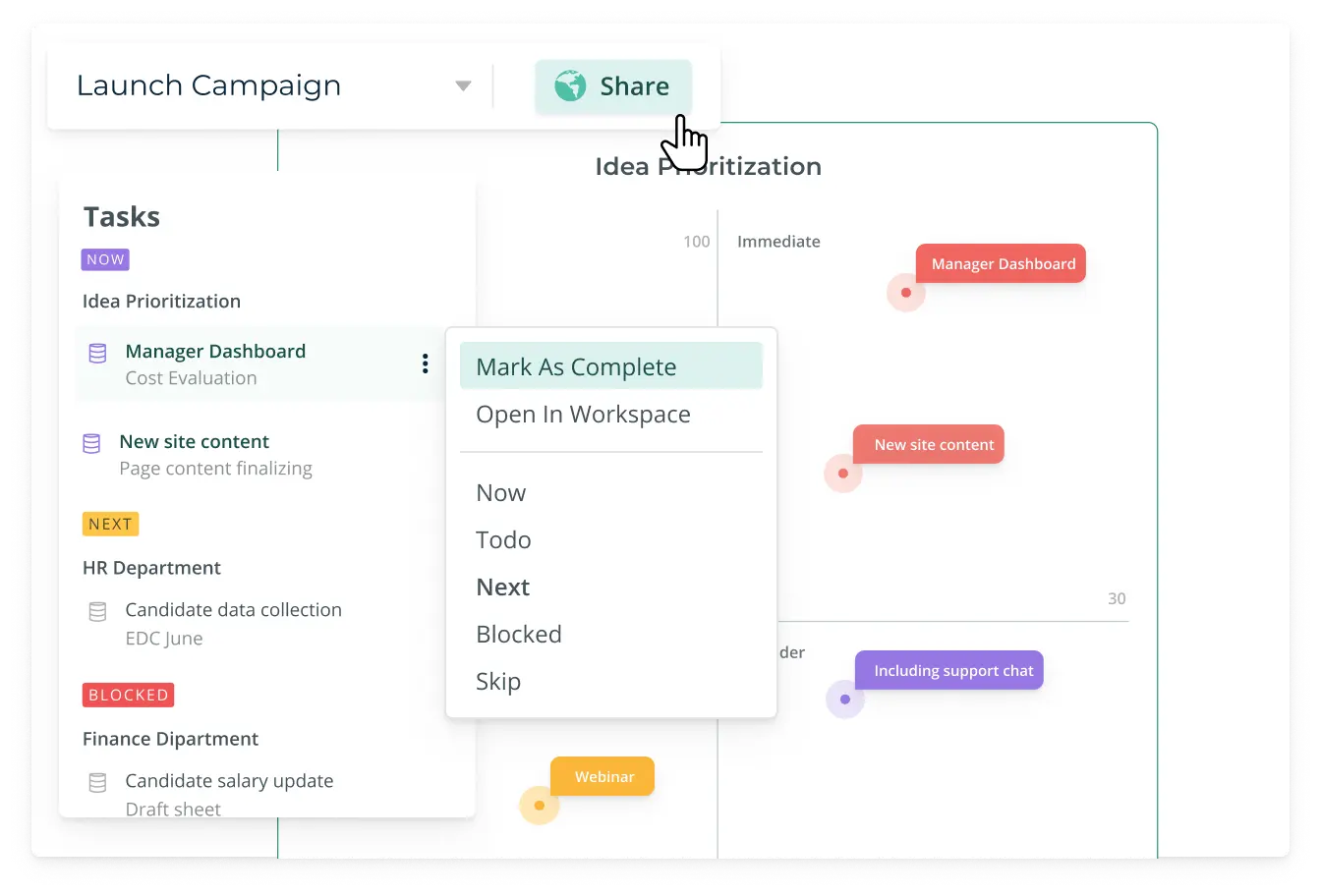1321x896 pixels.
Task: Click the database icon beside Manager Dashboard task
Action: [97, 353]
